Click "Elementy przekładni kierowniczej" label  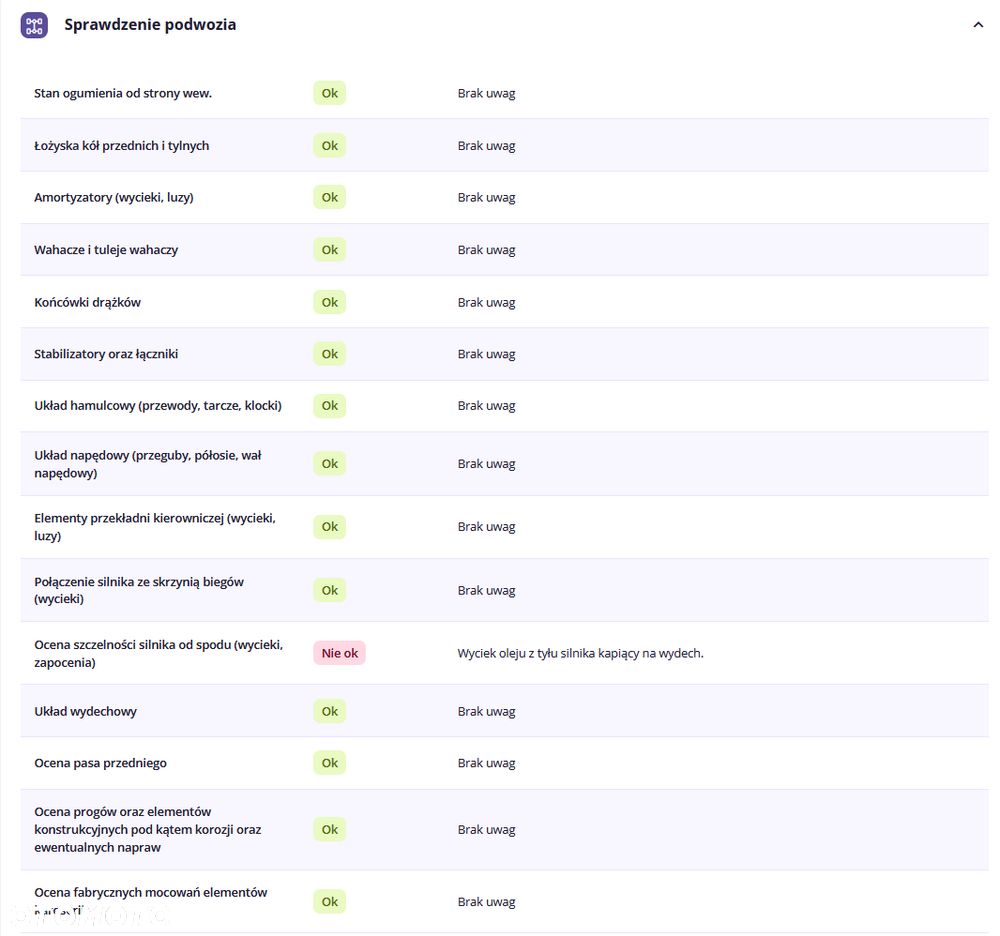click(155, 527)
